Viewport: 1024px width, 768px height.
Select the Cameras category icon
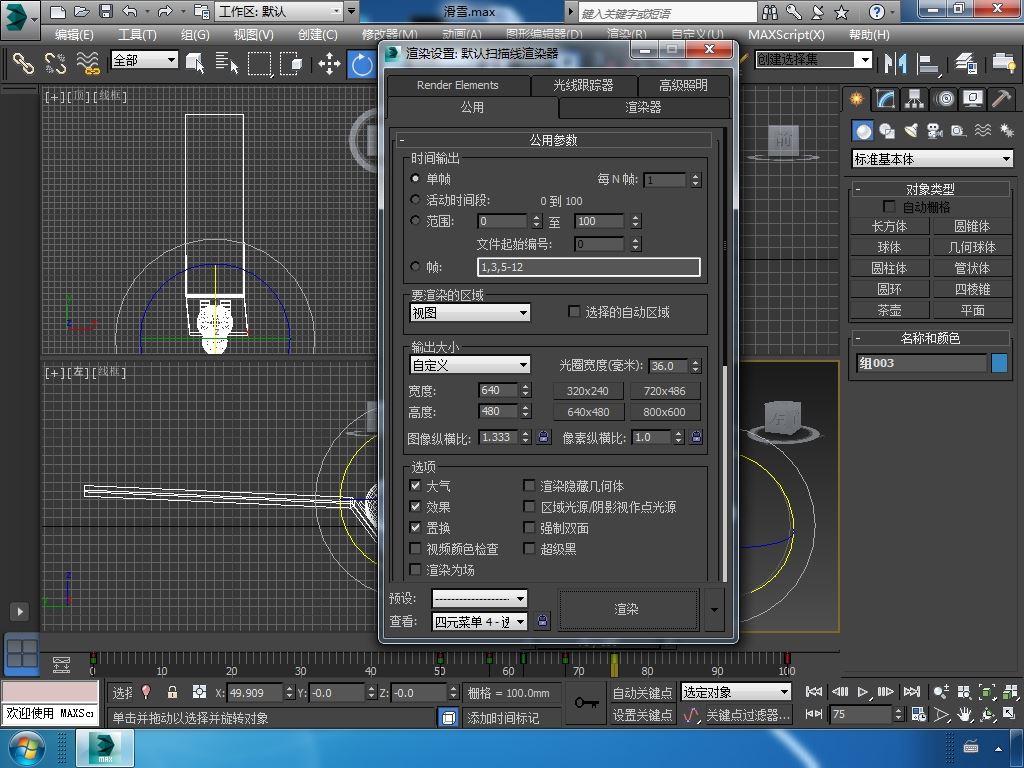935,131
